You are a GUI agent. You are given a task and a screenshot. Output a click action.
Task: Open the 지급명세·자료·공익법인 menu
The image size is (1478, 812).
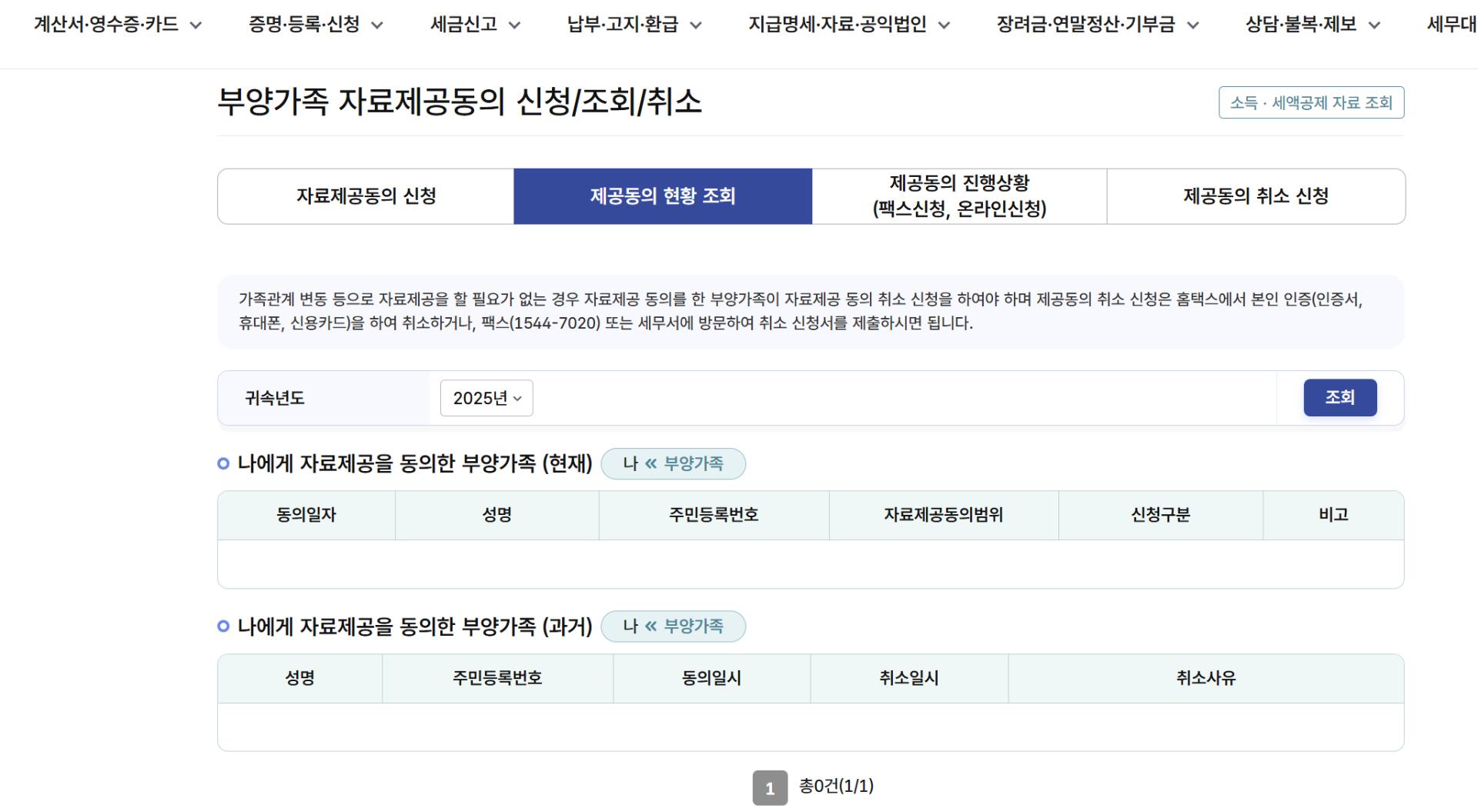click(x=848, y=25)
